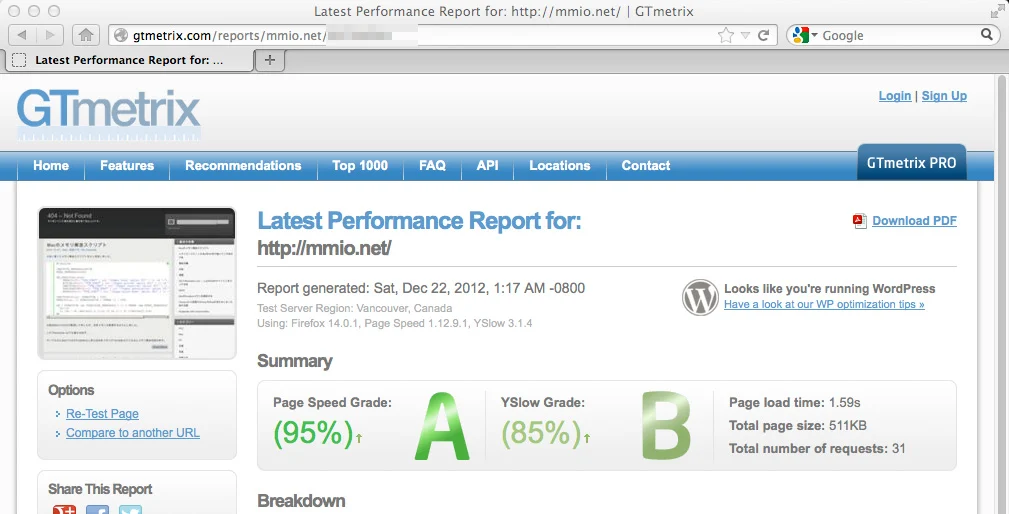Open the GTmetrix PRO tab
This screenshot has width=1009, height=514.
[x=911, y=163]
